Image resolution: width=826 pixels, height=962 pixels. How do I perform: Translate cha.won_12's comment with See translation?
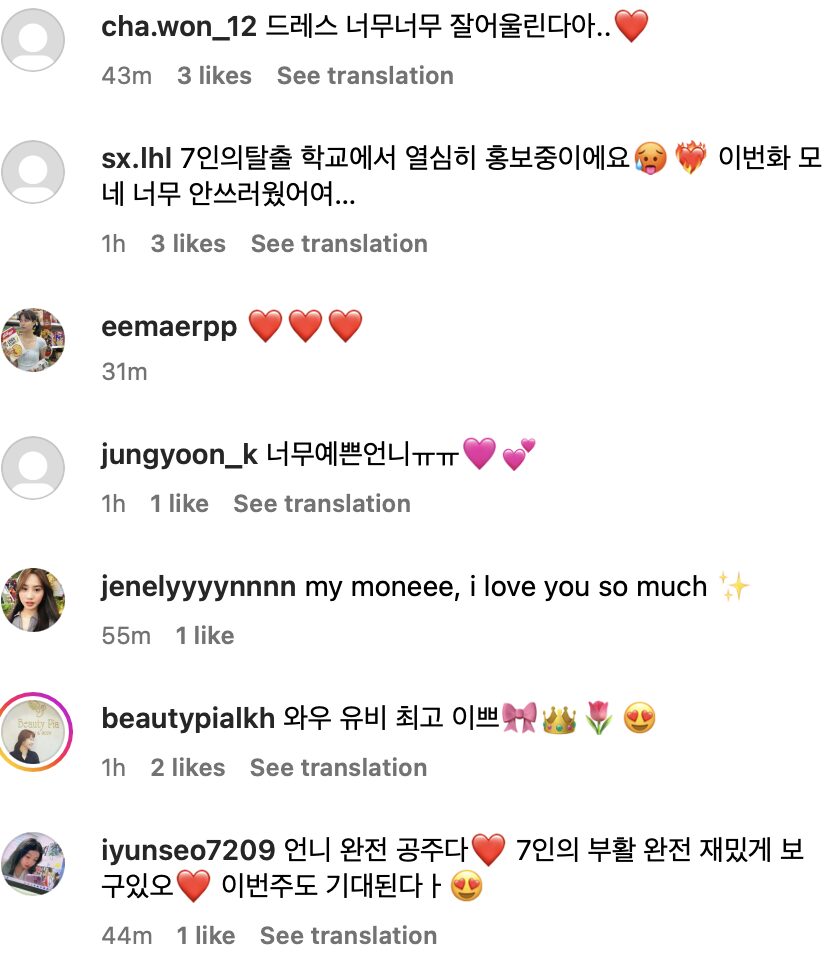click(x=365, y=76)
